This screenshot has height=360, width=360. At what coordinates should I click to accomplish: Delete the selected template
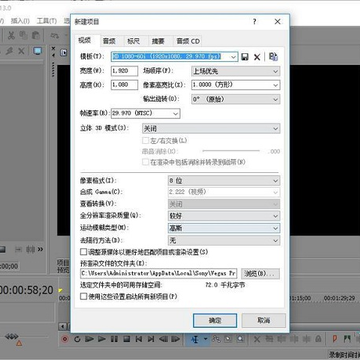(257, 57)
